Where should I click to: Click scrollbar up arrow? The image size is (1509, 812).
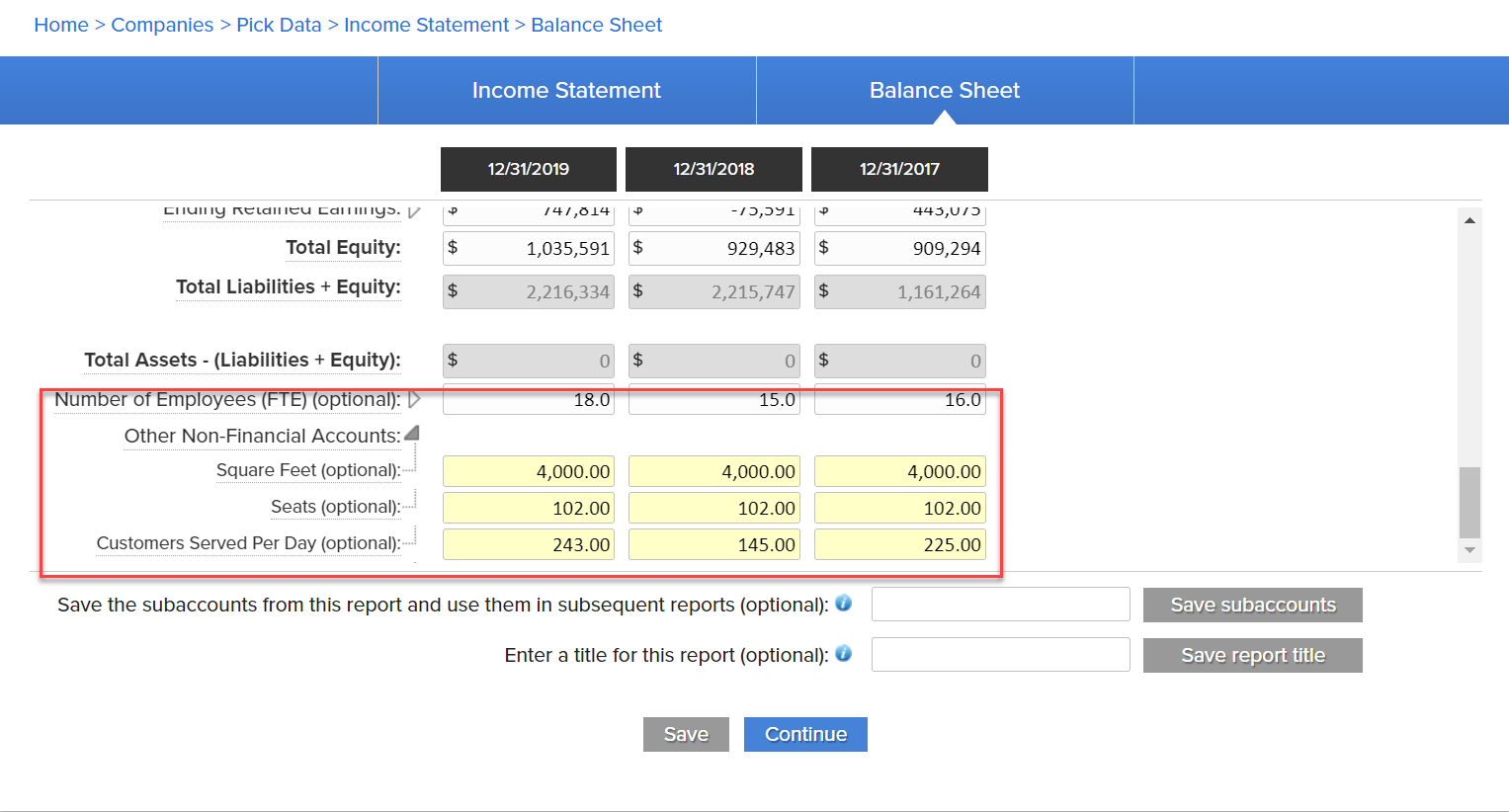click(x=1469, y=219)
